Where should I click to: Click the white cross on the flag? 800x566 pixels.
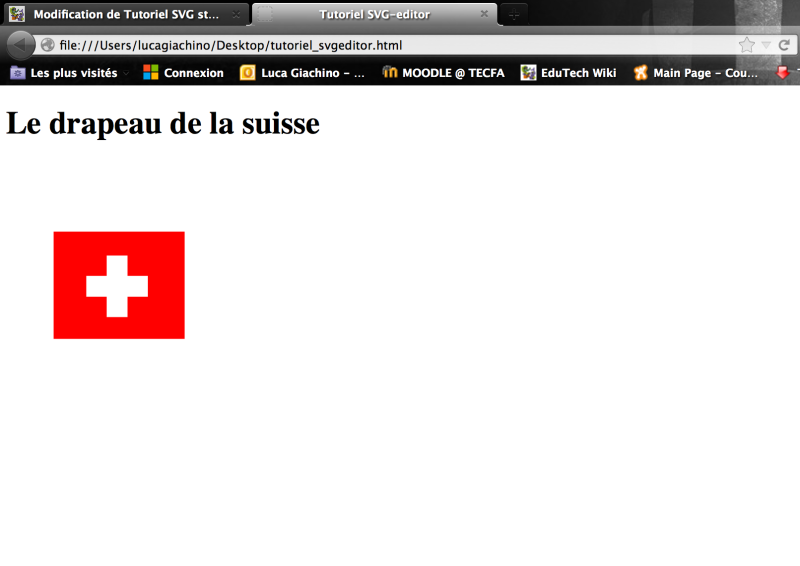tap(117, 286)
